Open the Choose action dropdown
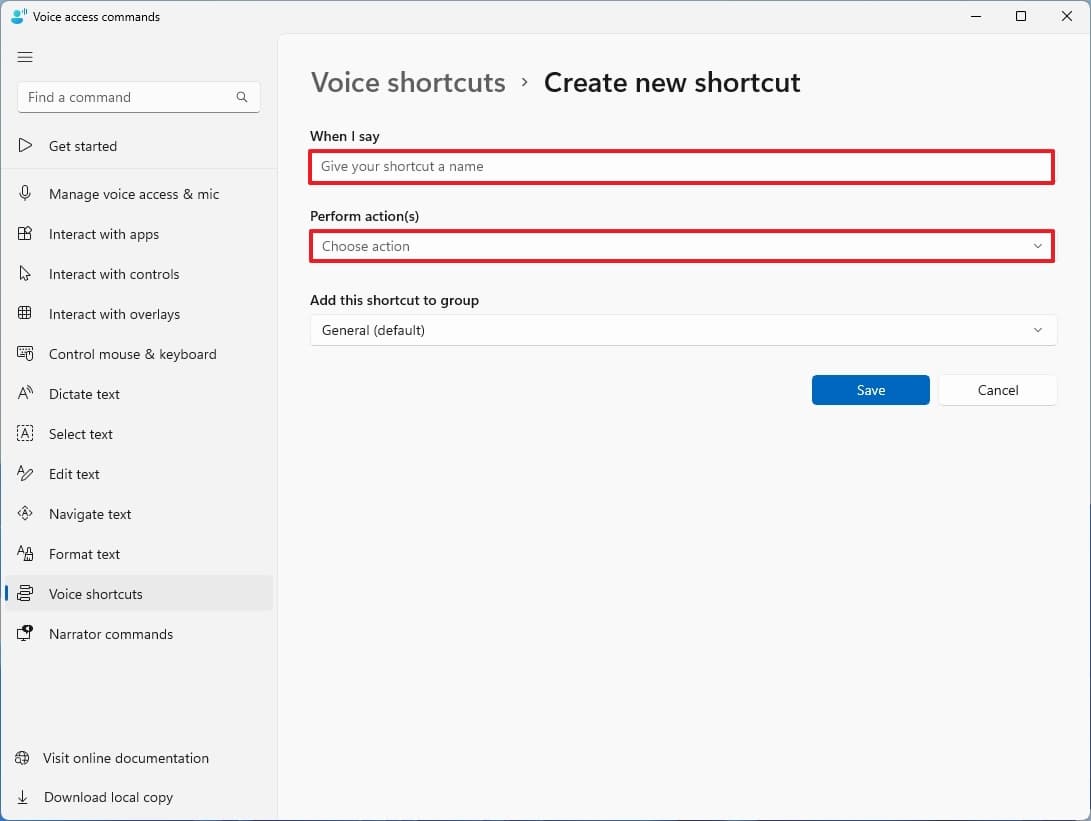 [x=682, y=246]
